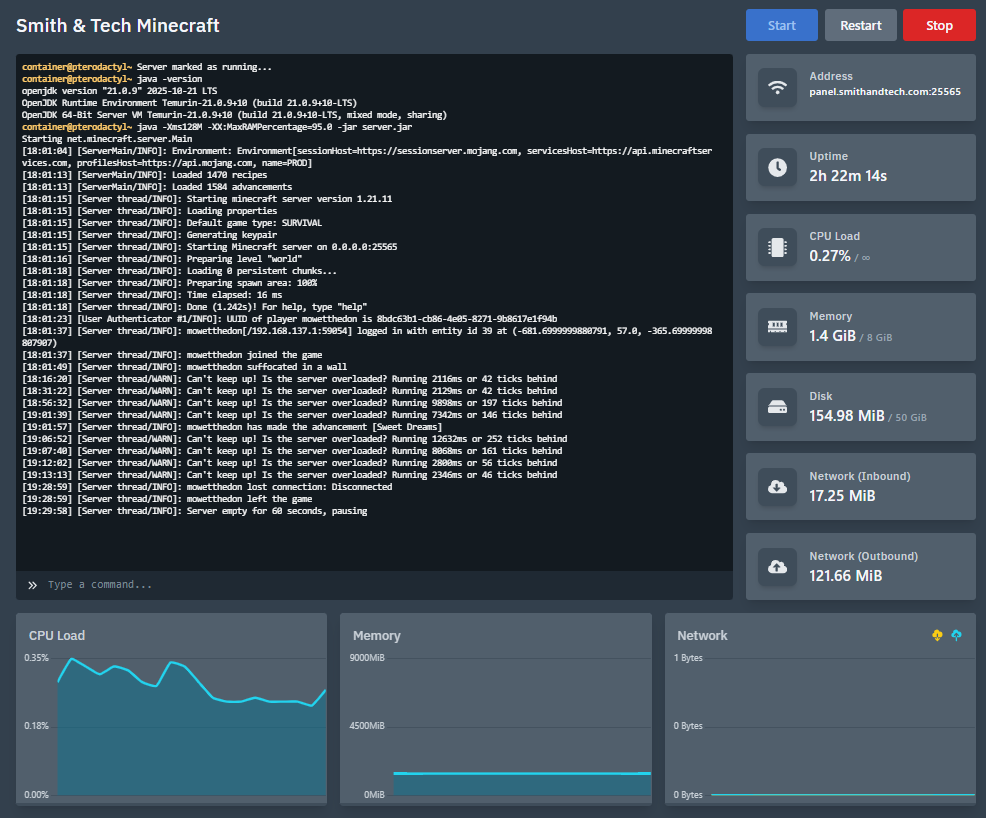
Task: Toggle outbound traffic visibility in Network legend
Action: (957, 635)
